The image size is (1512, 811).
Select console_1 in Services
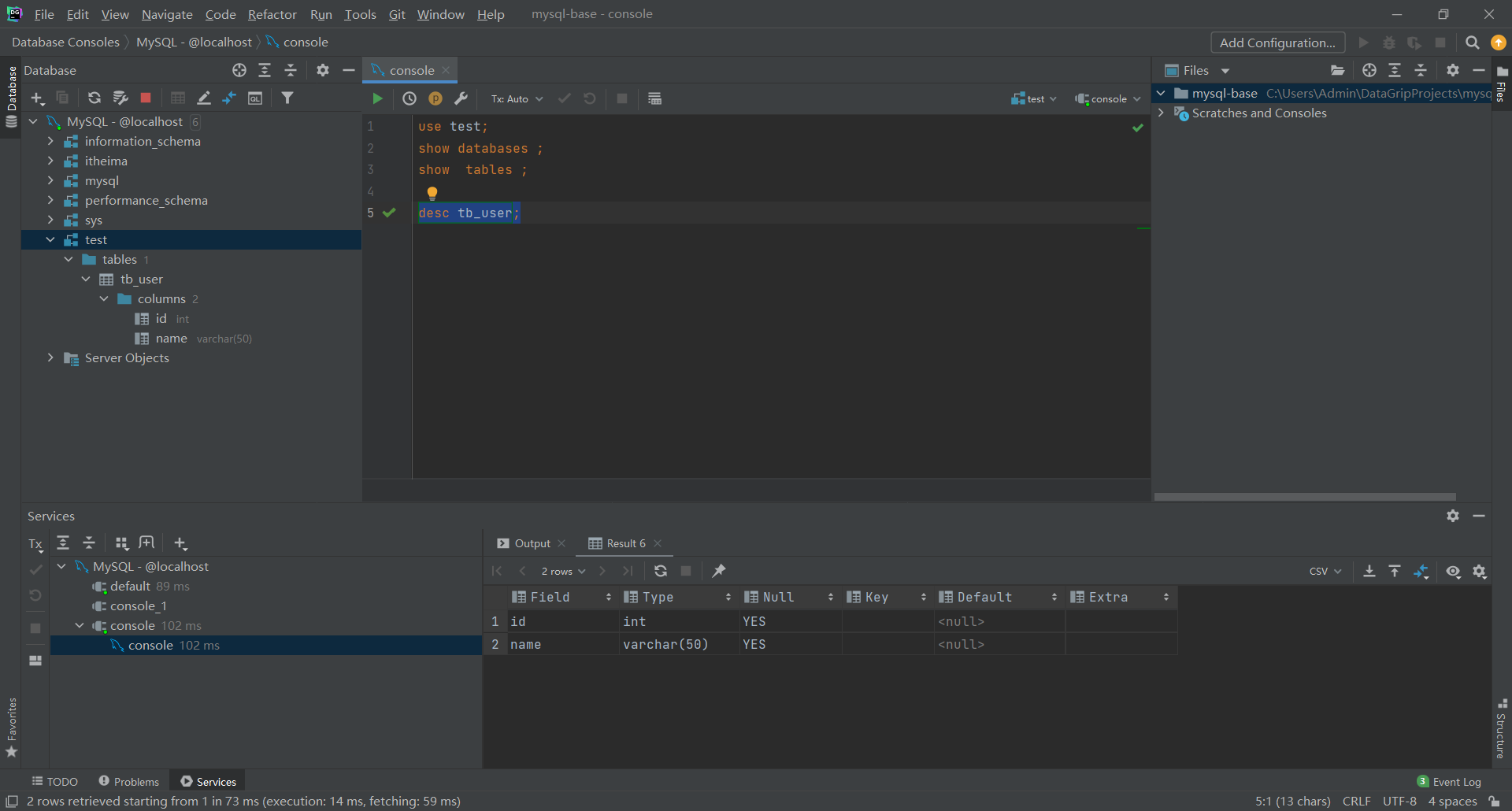tap(138, 605)
